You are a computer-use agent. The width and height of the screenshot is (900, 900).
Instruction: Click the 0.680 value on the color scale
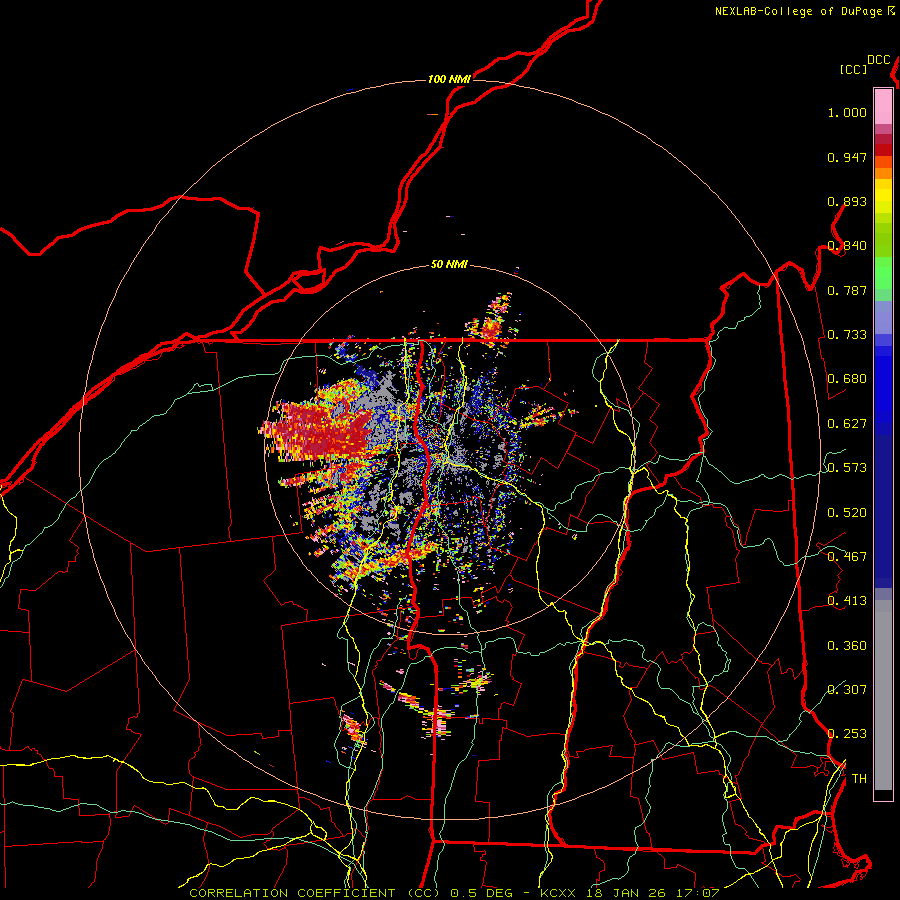(x=847, y=379)
